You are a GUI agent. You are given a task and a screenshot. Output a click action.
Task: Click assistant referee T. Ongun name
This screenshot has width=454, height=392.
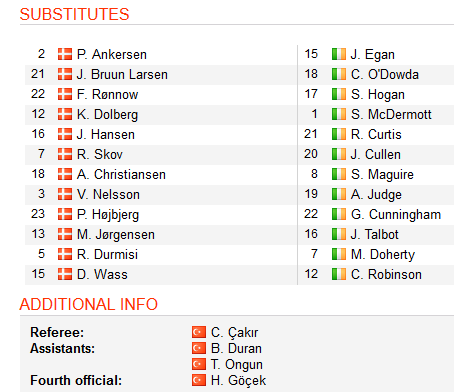[x=237, y=365]
